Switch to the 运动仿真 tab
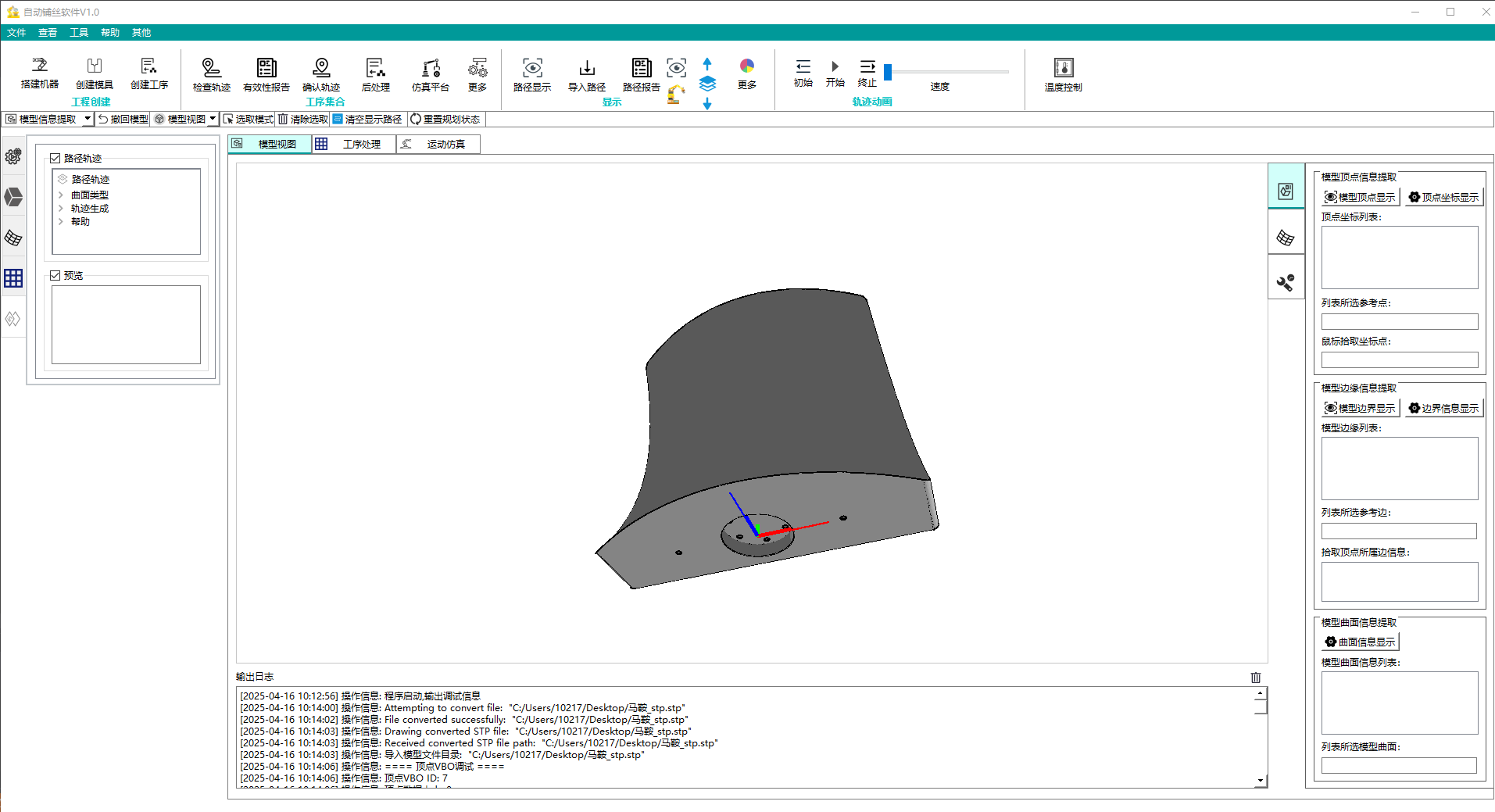Screen dimensions: 1495x812 (x=438, y=144)
